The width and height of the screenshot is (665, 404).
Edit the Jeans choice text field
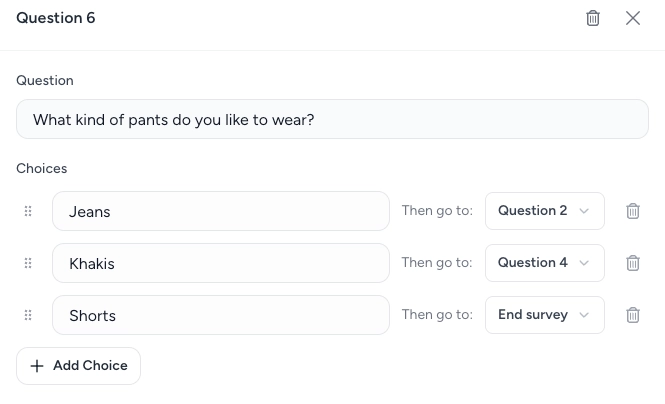tap(220, 211)
